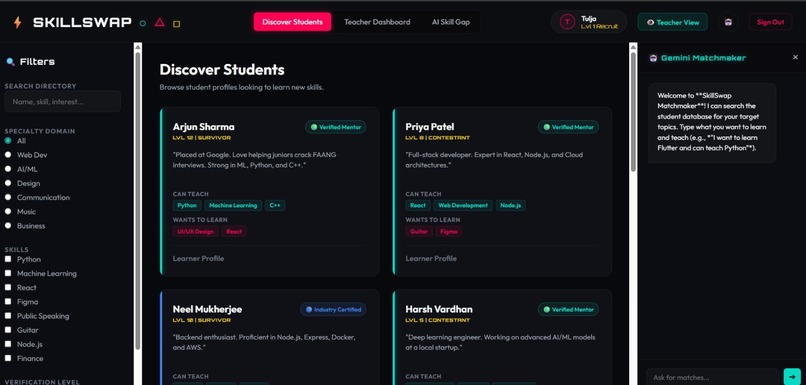This screenshot has width=806, height=385.
Task: Click the yellow square shape icon
Action: tap(176, 24)
